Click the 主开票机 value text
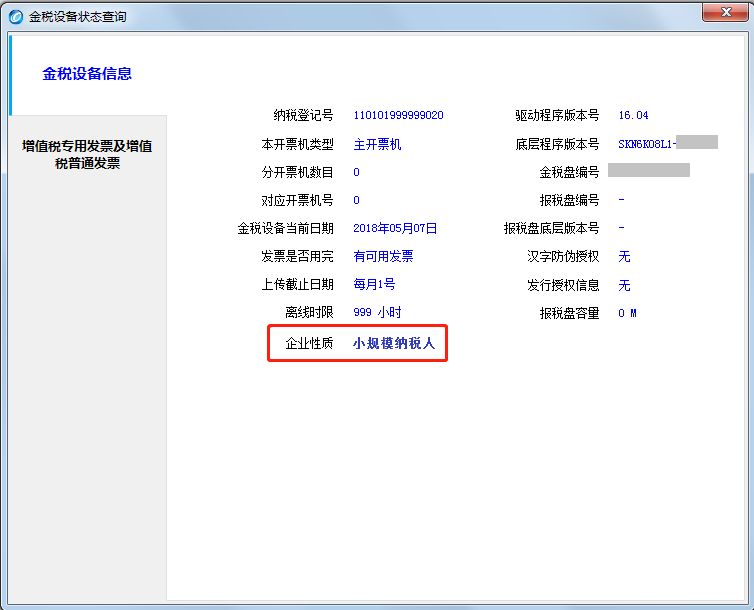 (377, 144)
